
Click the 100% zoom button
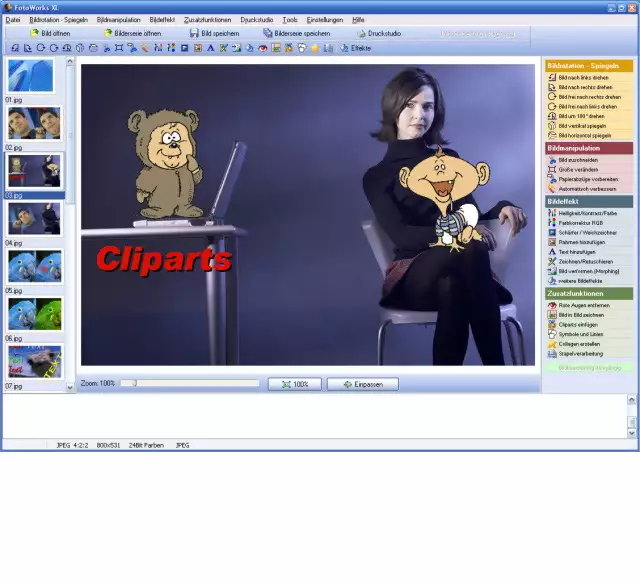point(295,384)
